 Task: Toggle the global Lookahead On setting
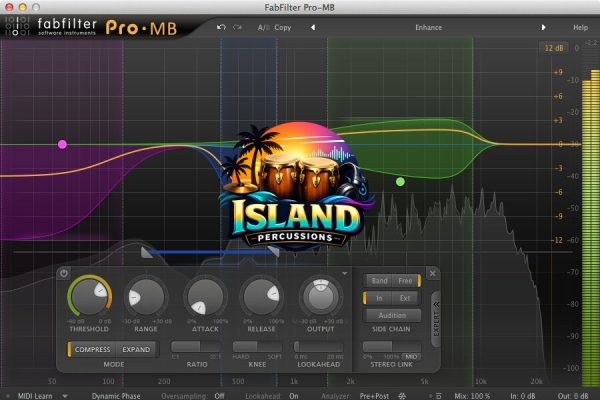pos(293,396)
